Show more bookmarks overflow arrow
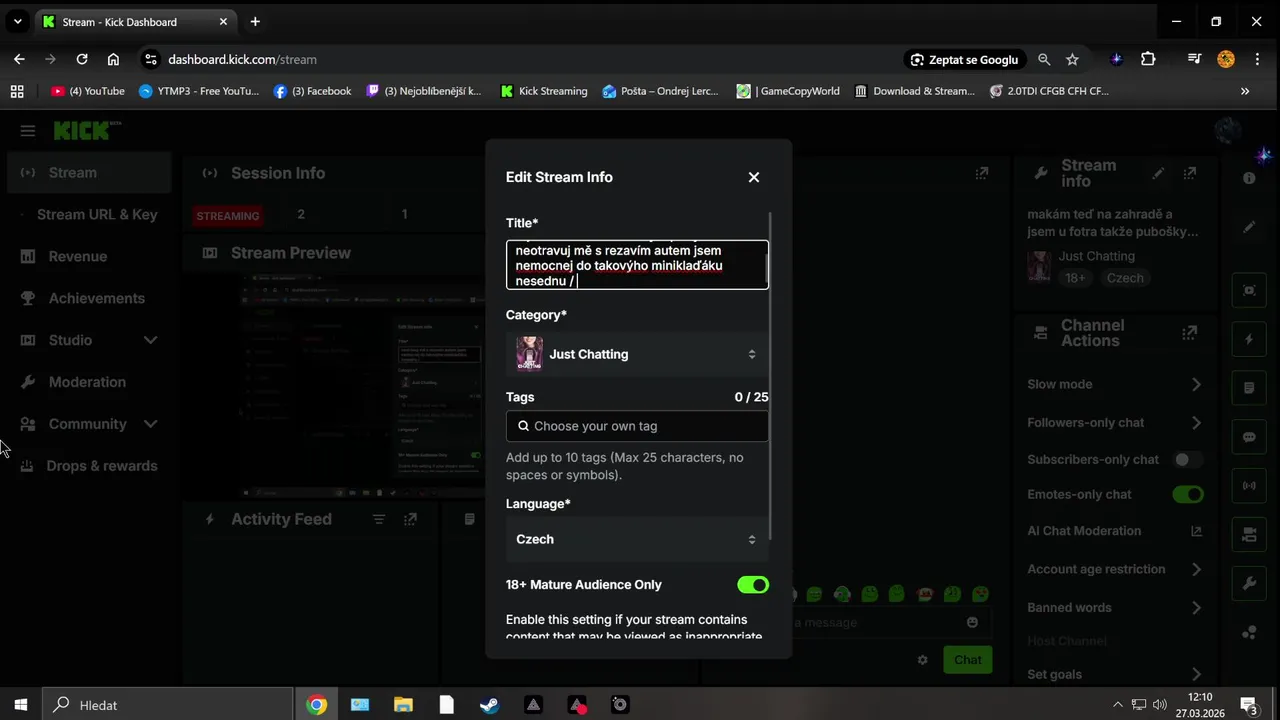Viewport: 1280px width, 720px height. (x=1245, y=91)
